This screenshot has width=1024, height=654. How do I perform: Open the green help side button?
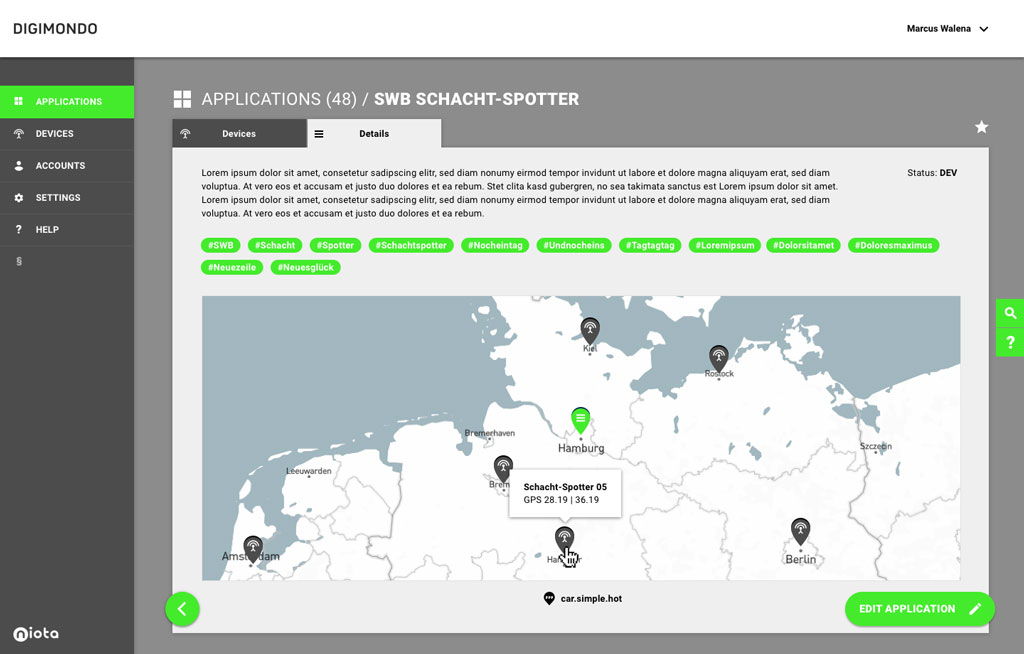click(x=1010, y=342)
